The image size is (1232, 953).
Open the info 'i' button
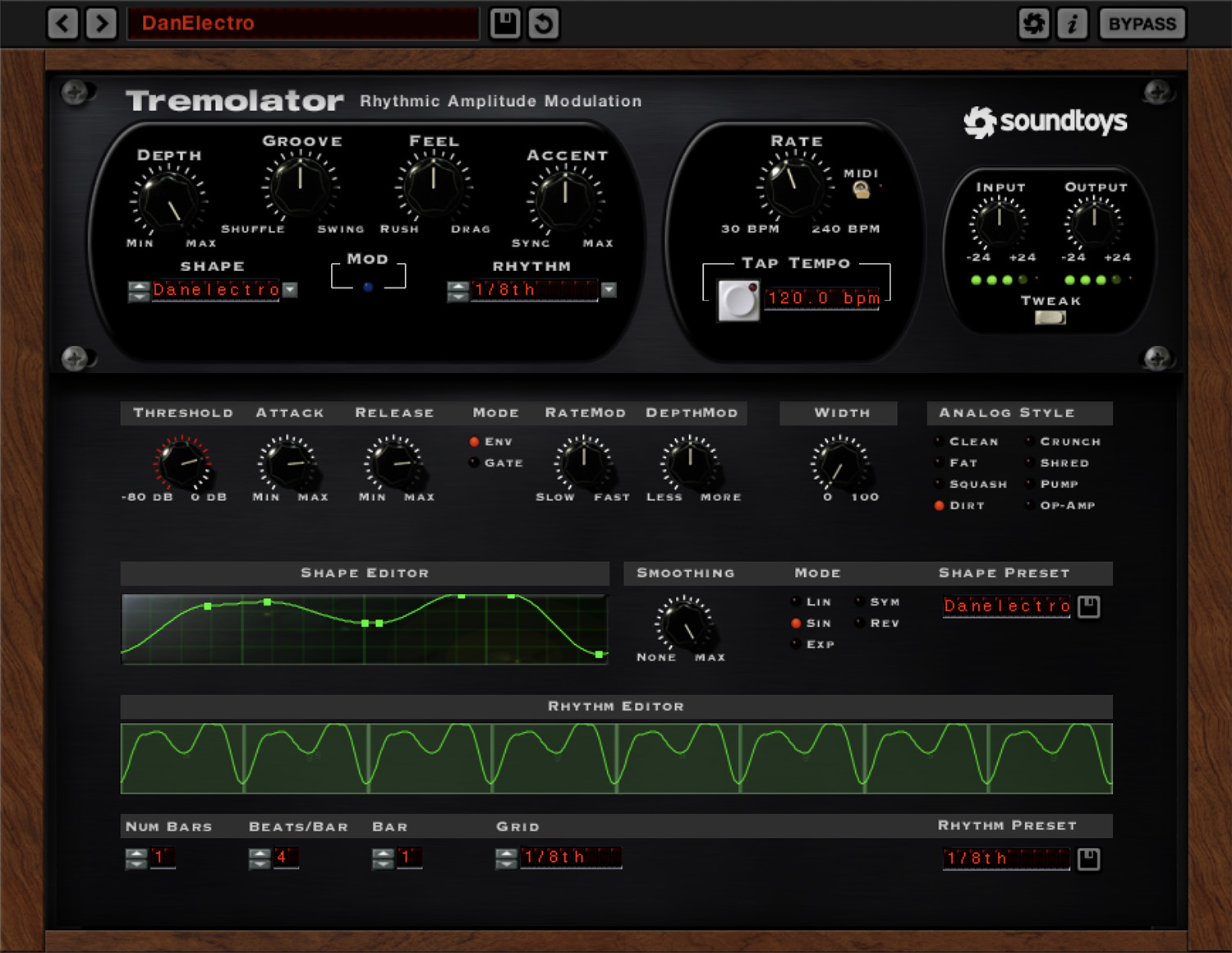click(1072, 23)
